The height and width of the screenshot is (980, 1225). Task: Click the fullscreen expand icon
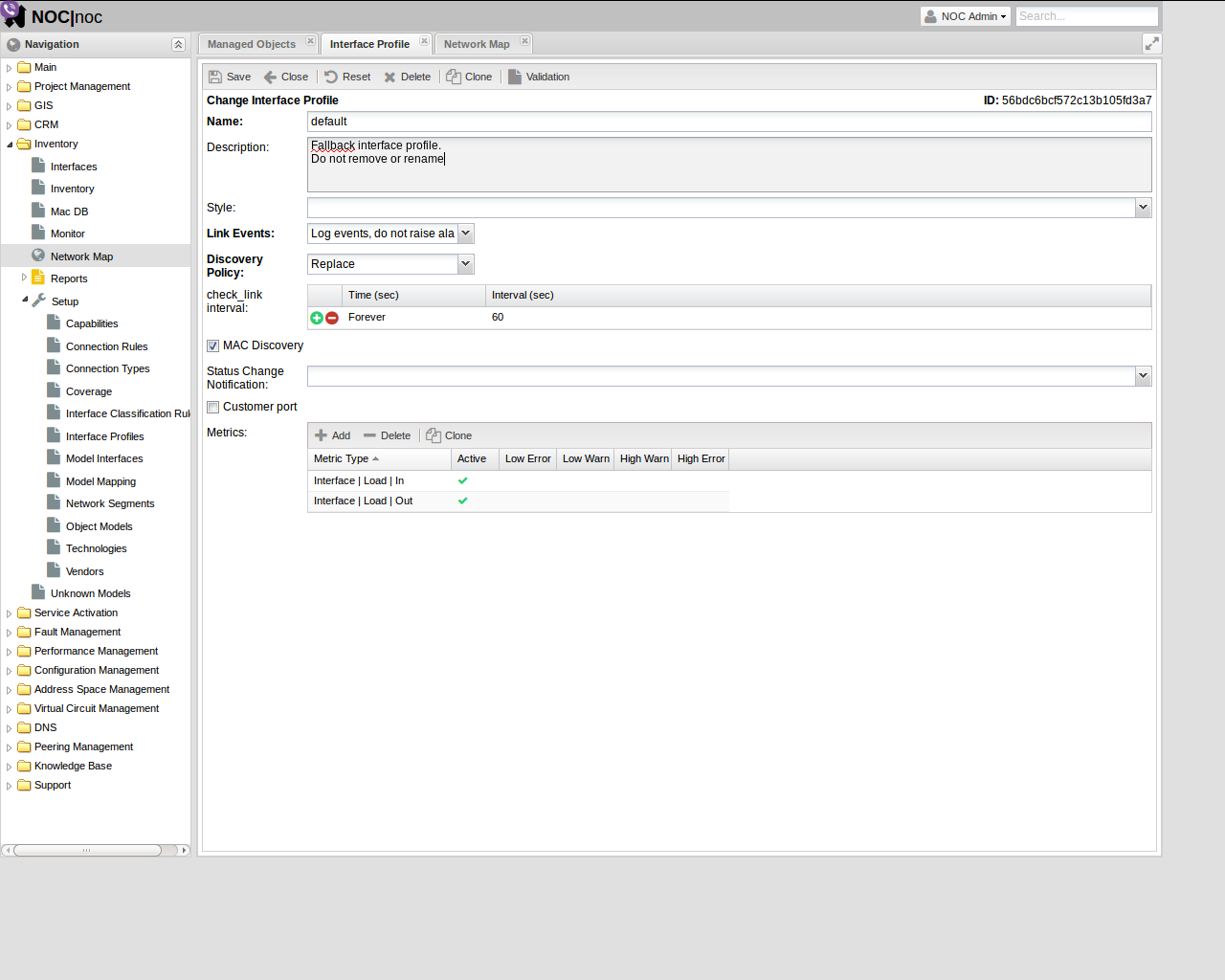1152,43
